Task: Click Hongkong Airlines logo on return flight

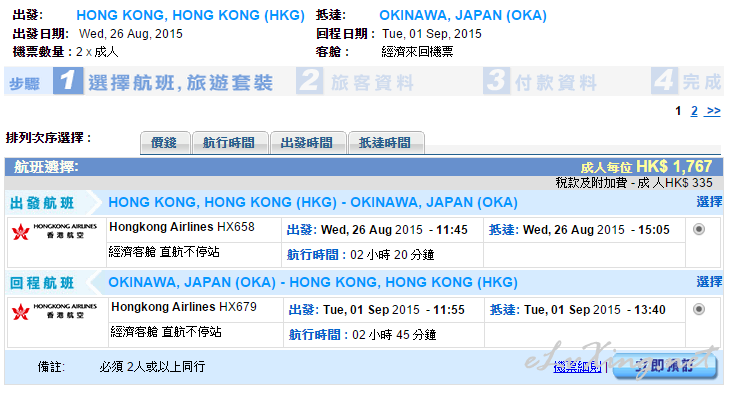Action: pos(54,311)
